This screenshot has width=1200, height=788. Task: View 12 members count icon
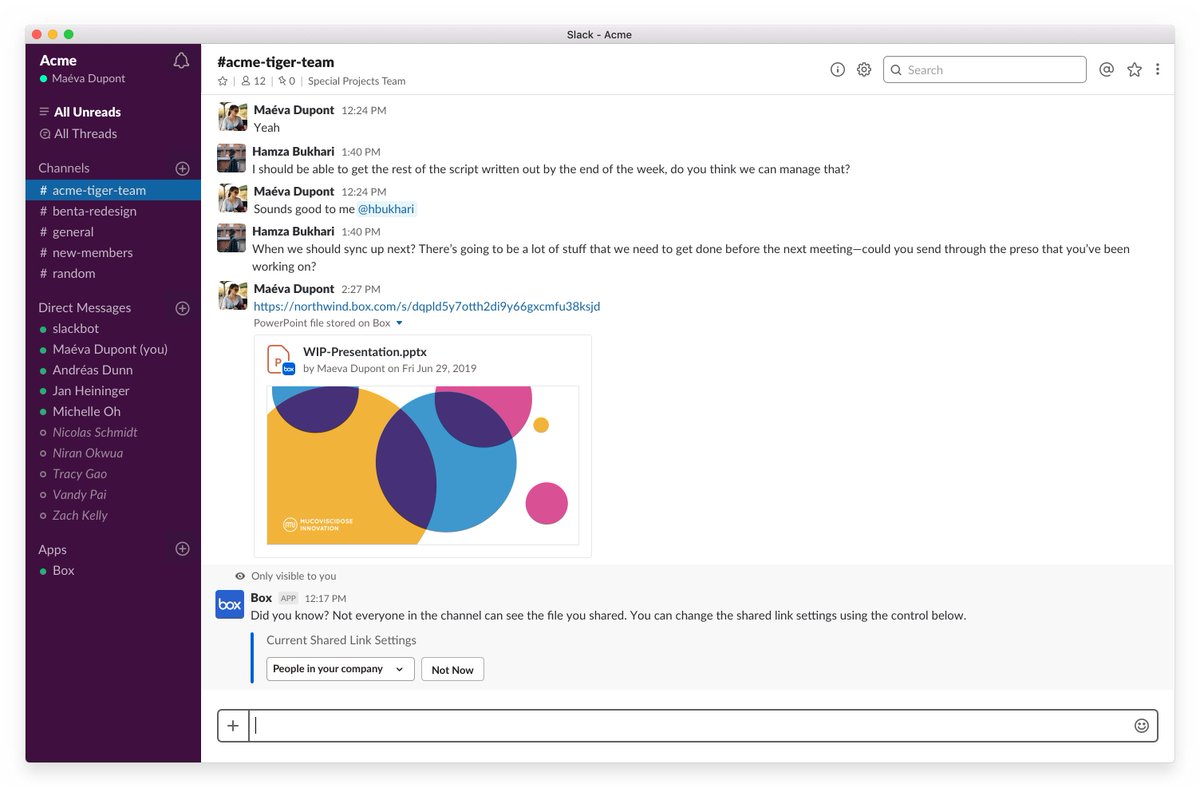click(254, 81)
